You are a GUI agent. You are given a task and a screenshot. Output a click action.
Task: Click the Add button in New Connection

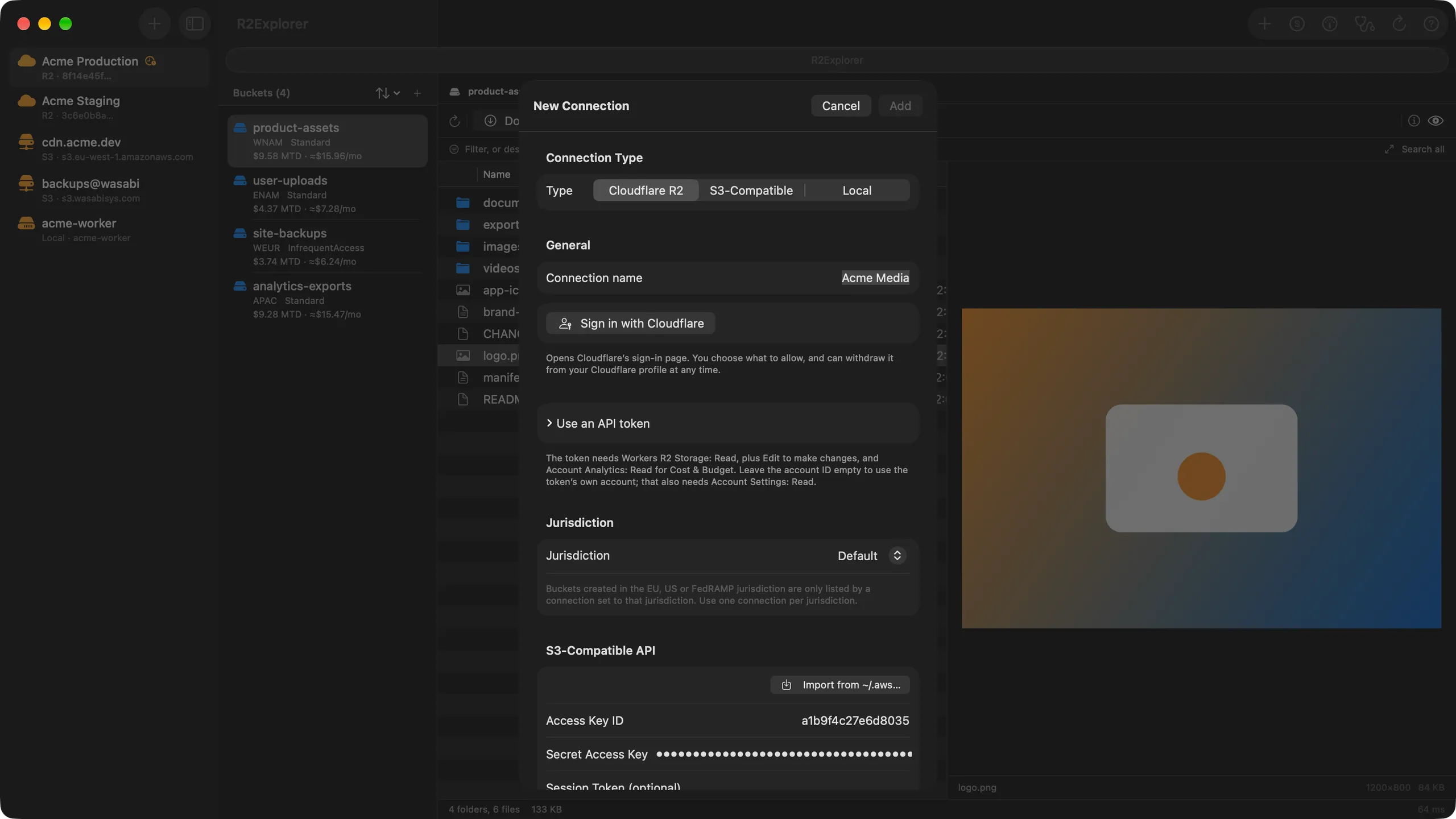pos(900,106)
